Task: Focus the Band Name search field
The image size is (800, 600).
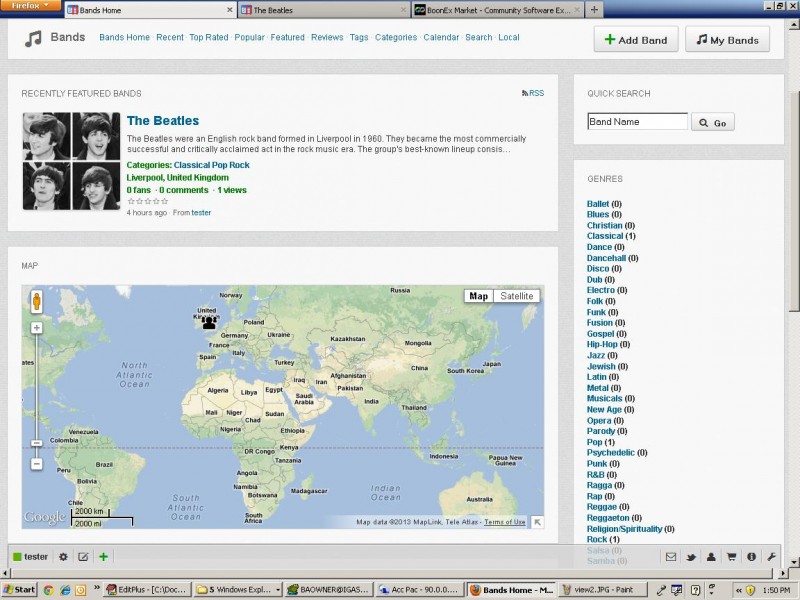Action: pyautogui.click(x=637, y=121)
